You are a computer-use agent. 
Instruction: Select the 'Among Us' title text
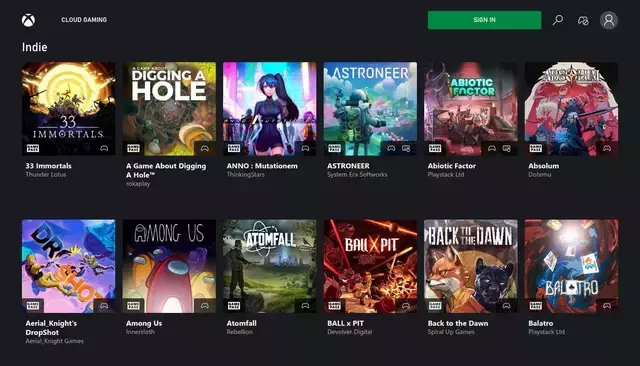[144, 323]
